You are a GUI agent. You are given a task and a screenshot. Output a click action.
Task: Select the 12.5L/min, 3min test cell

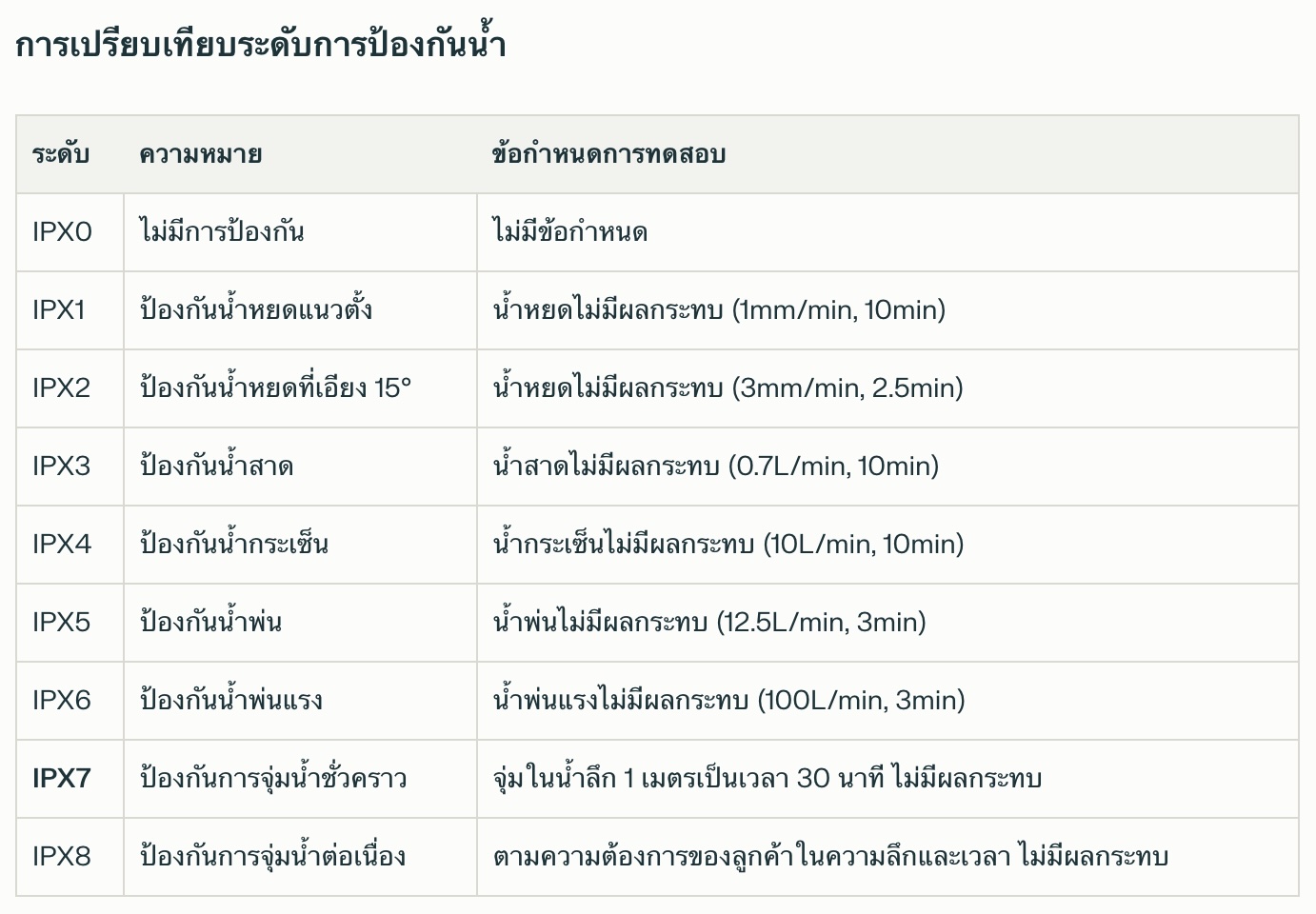point(709,623)
